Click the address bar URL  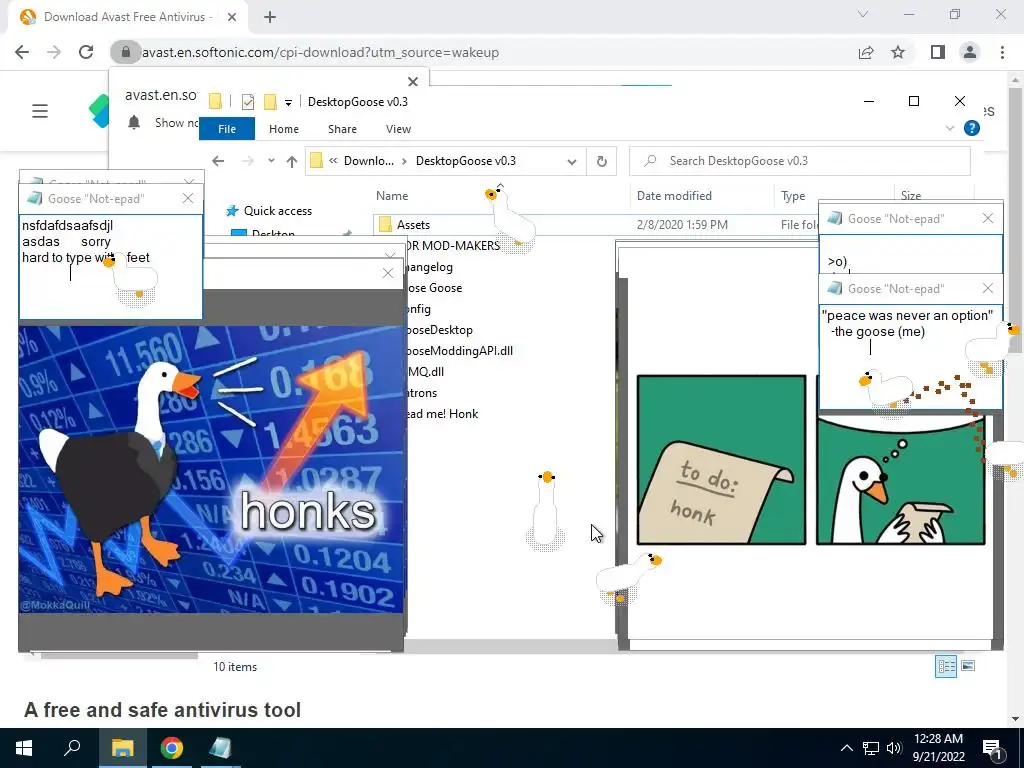click(x=320, y=52)
